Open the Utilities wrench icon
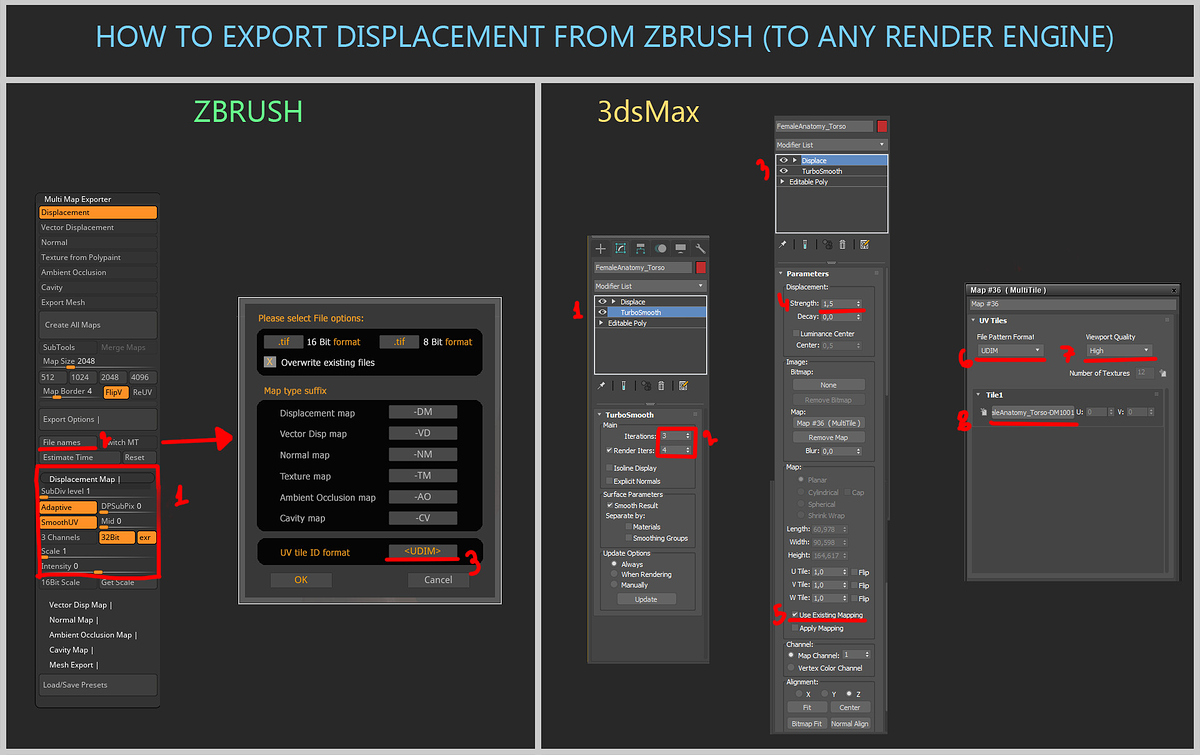Viewport: 1200px width, 755px height. click(x=700, y=248)
